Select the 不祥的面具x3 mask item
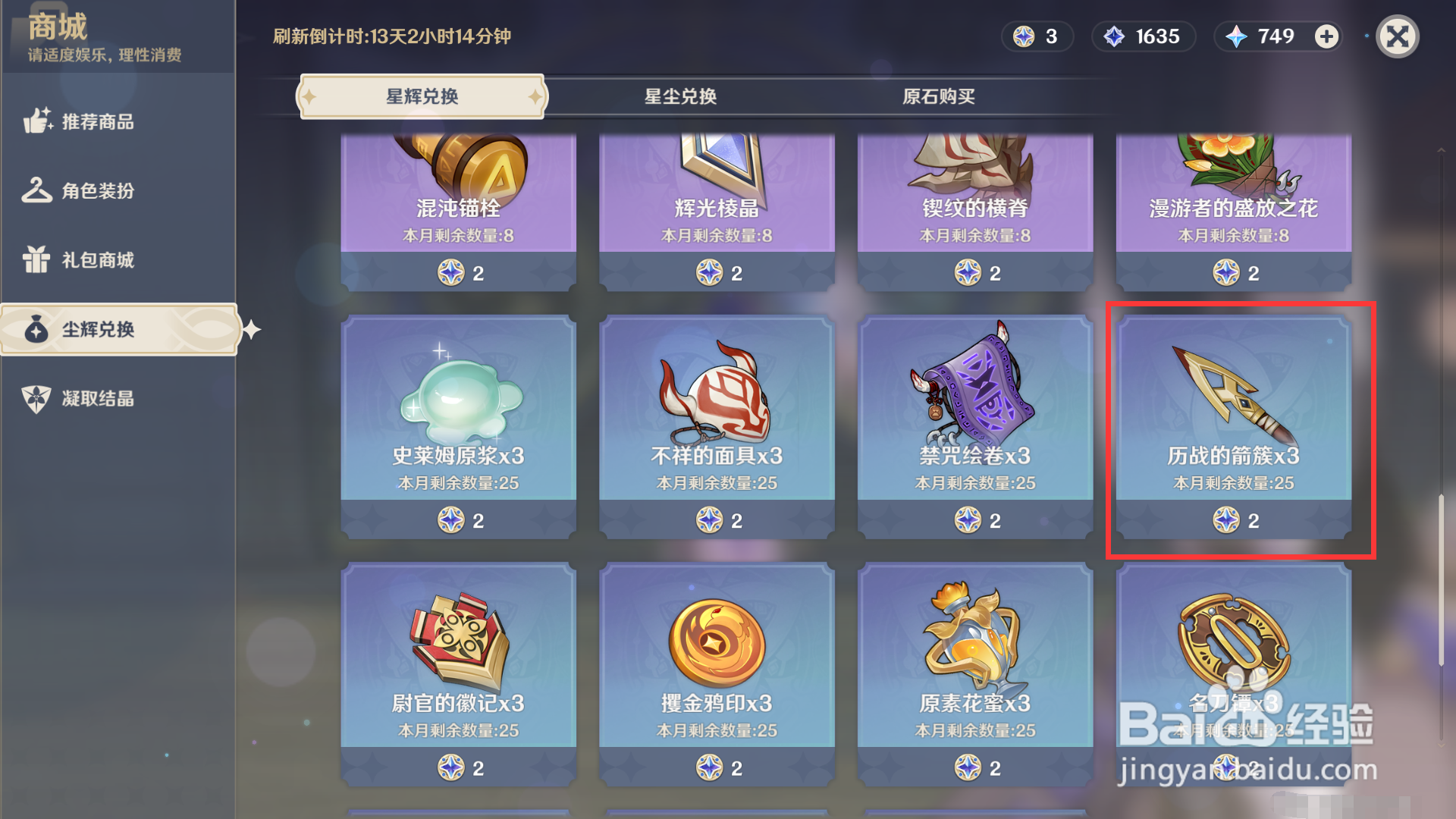Screen dimensions: 1456x819 (717, 427)
